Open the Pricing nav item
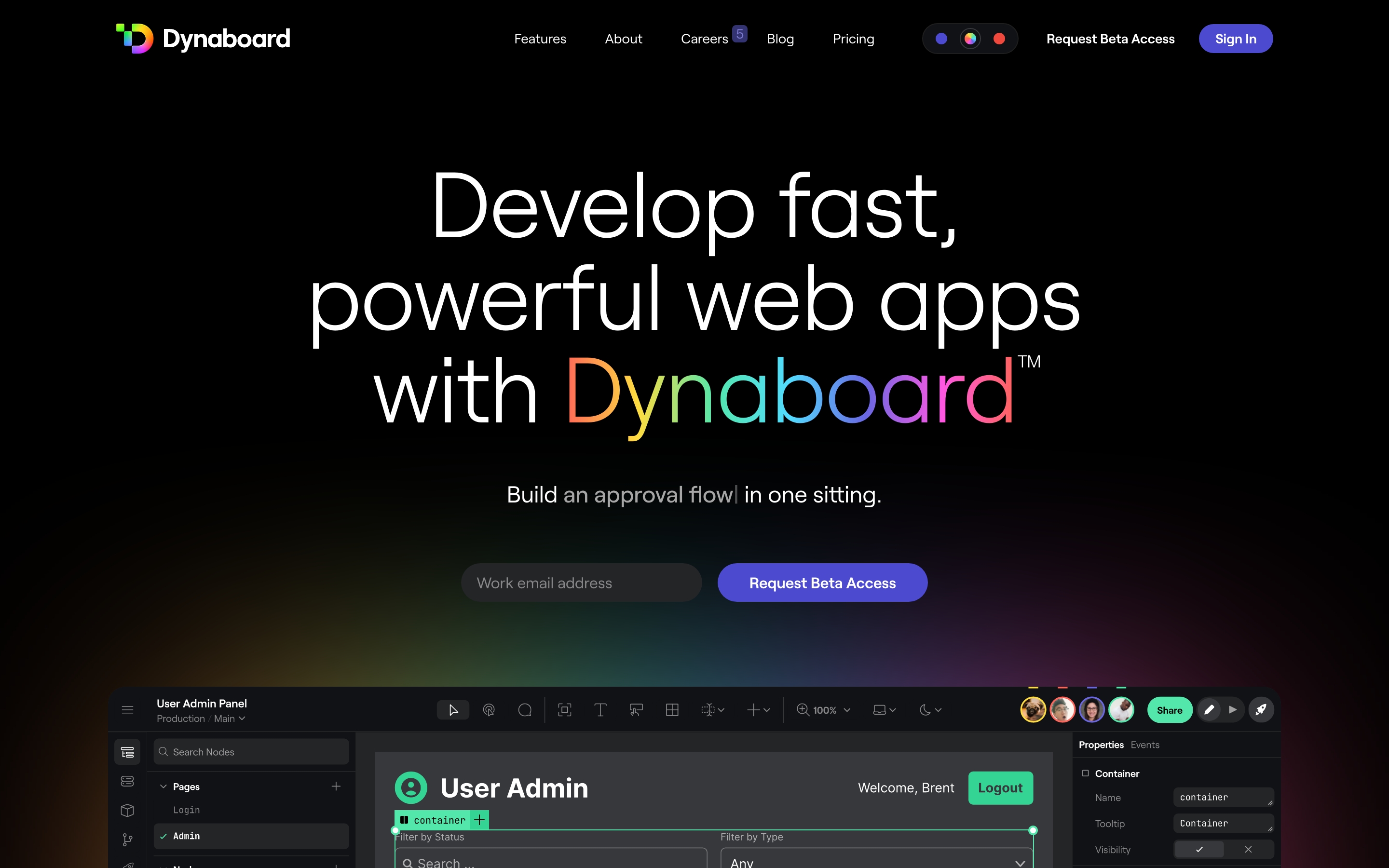Viewport: 1389px width, 868px height. coord(853,39)
